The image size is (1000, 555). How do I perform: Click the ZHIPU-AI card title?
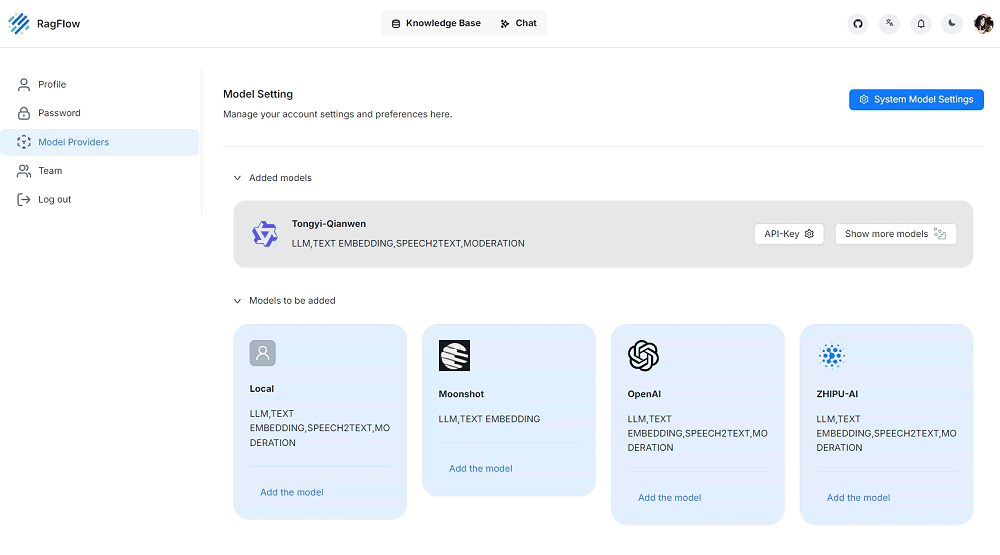837,394
